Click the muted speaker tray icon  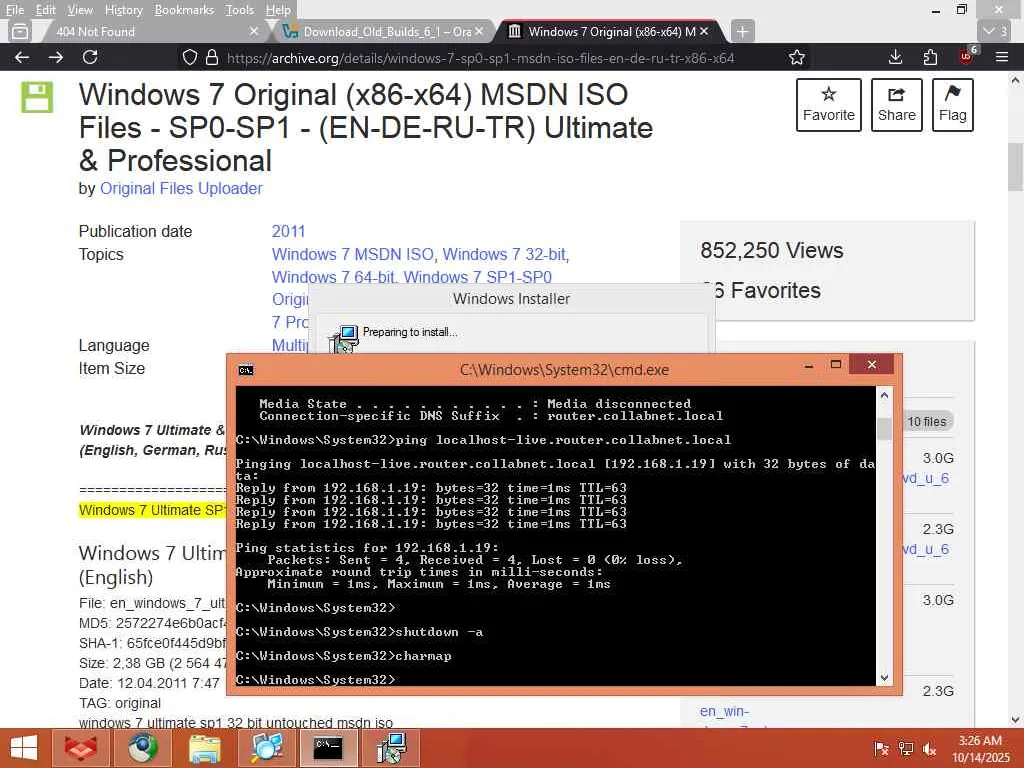click(x=929, y=748)
